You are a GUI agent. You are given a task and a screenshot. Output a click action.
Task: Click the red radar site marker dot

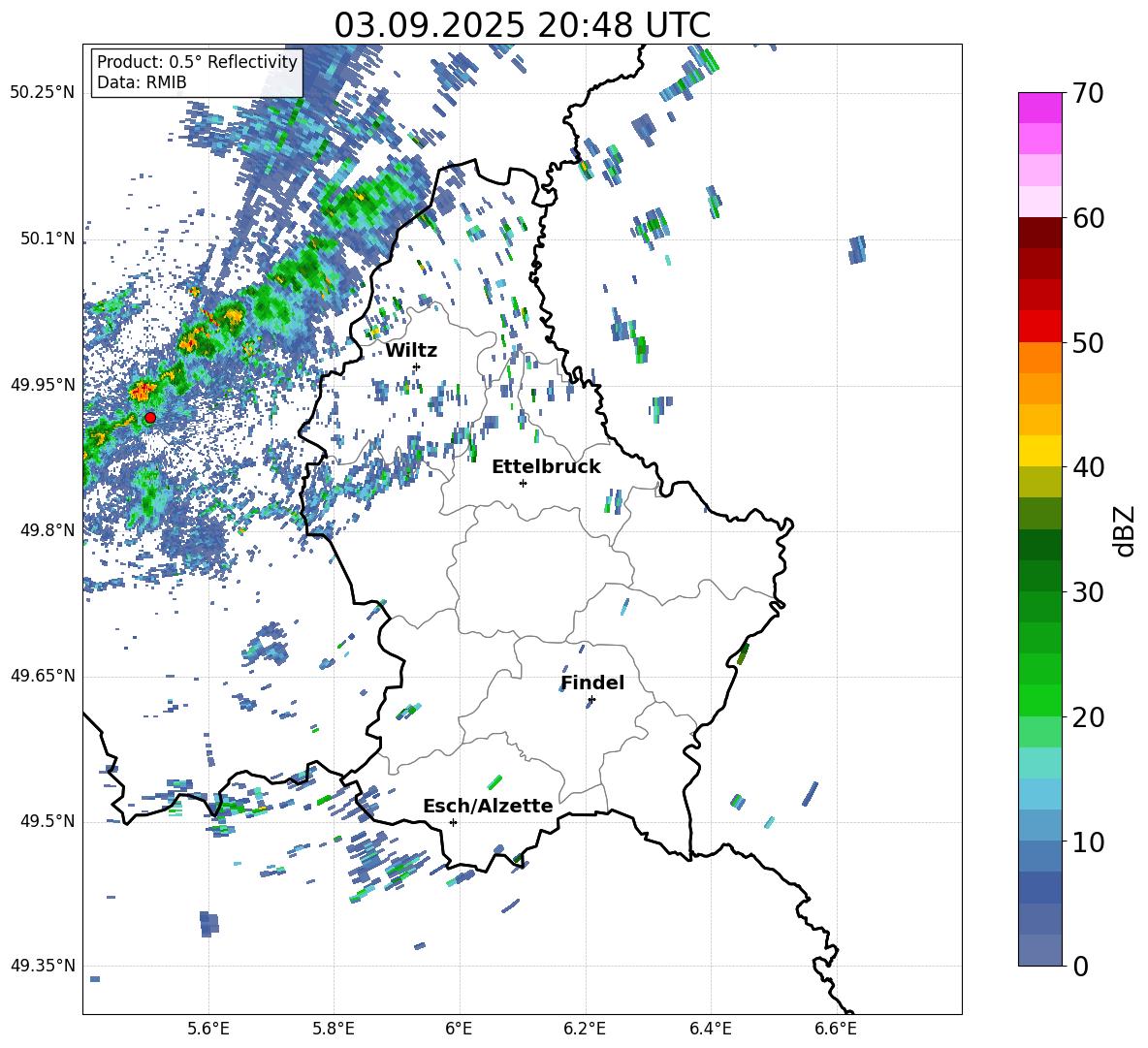[x=150, y=418]
